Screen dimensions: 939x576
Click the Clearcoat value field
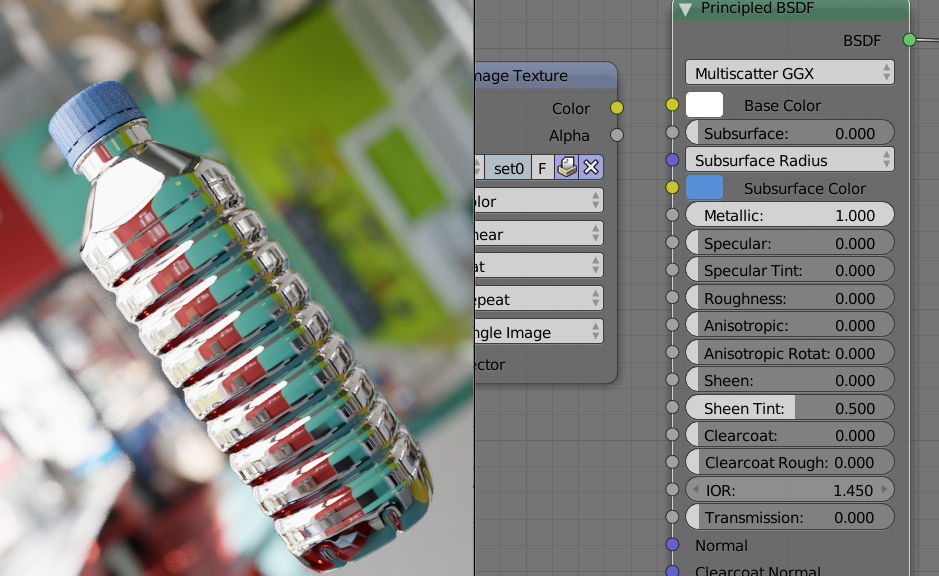[789, 435]
